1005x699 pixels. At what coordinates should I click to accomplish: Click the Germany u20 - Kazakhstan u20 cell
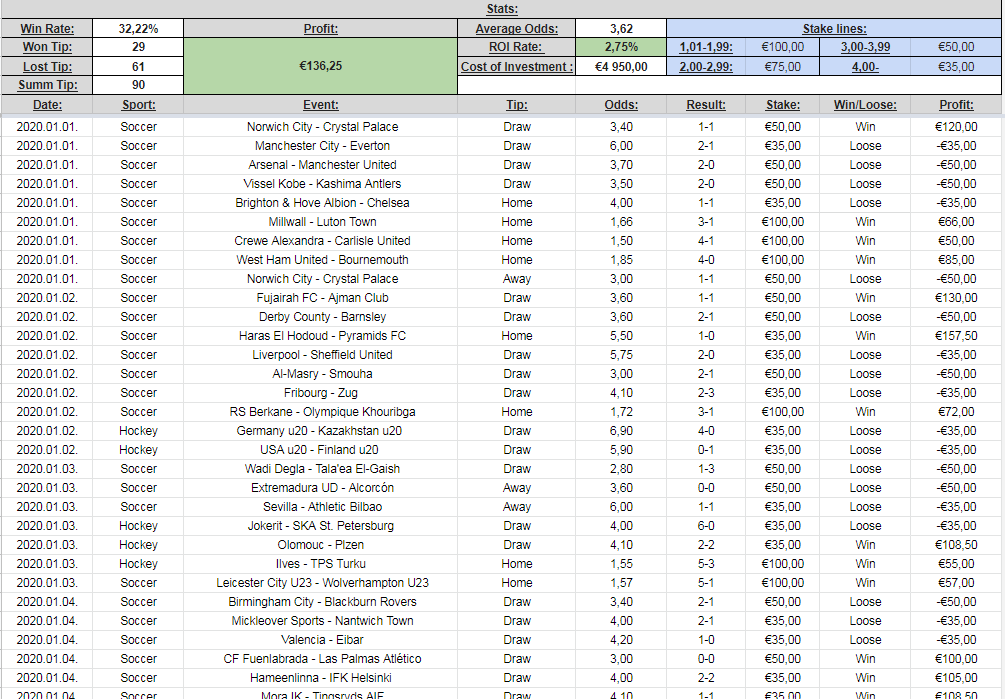pos(322,431)
